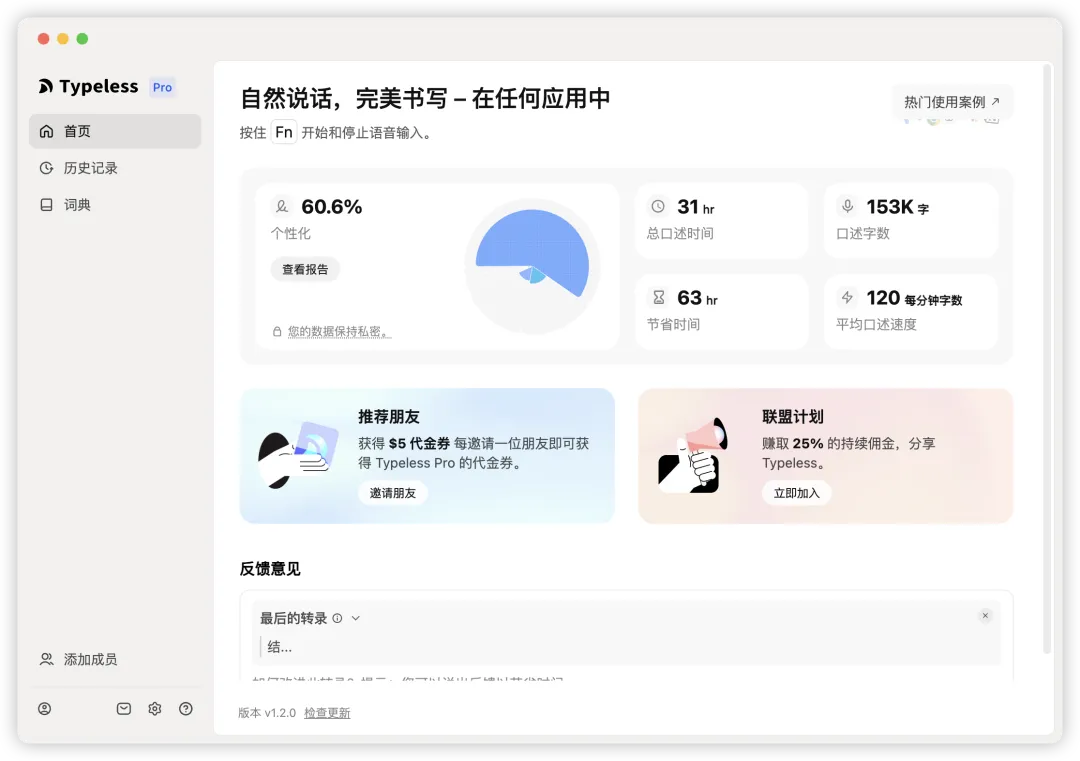1080x761 pixels.
Task: Open the help question mark icon
Action: [x=186, y=709]
